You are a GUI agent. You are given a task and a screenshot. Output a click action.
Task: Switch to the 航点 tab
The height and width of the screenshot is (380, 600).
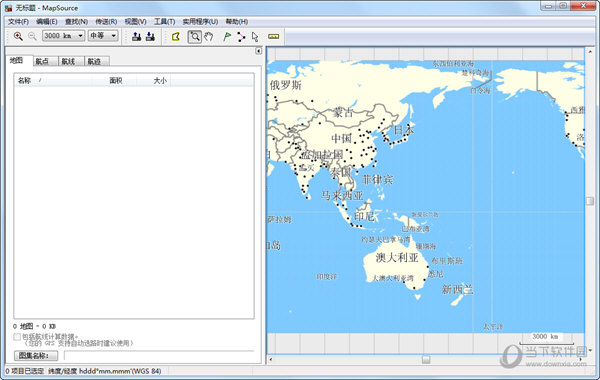46,61
